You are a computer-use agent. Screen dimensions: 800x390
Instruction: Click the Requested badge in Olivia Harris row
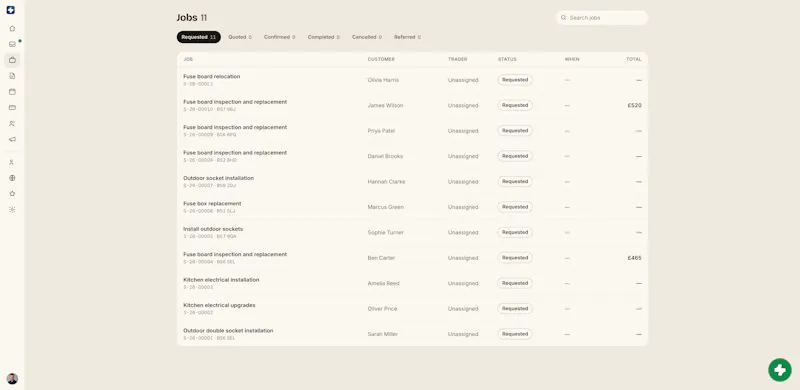(x=515, y=80)
